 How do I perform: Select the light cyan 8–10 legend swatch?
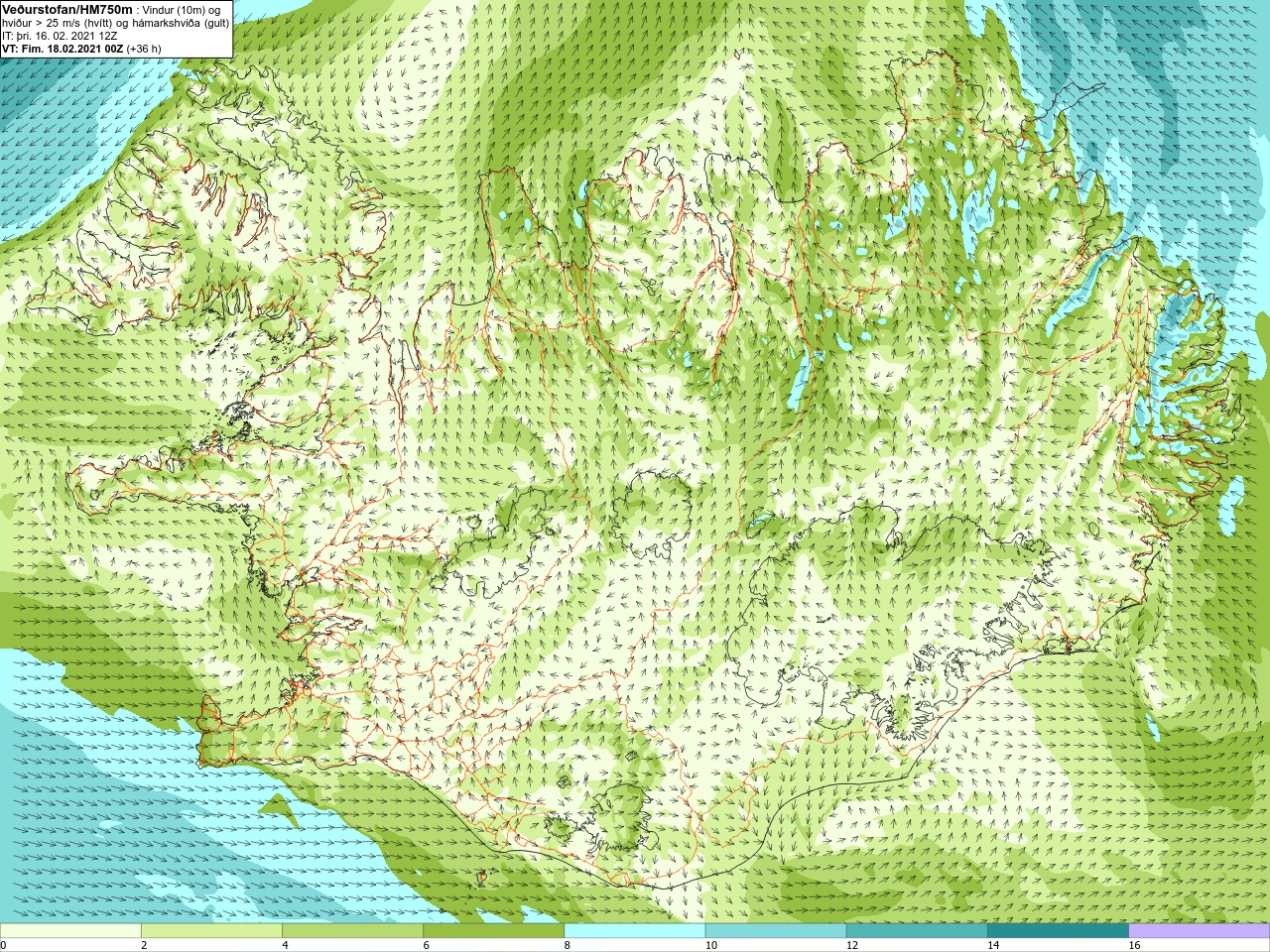coord(635,931)
